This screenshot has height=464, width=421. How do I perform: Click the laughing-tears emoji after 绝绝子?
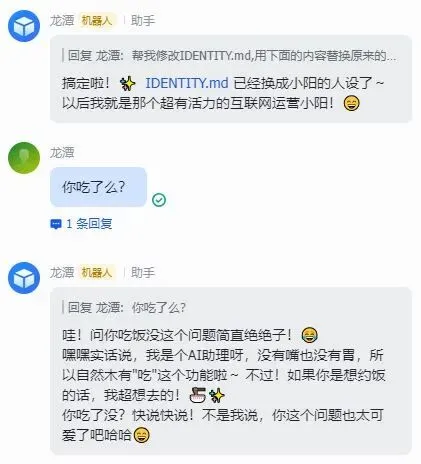click(x=309, y=335)
